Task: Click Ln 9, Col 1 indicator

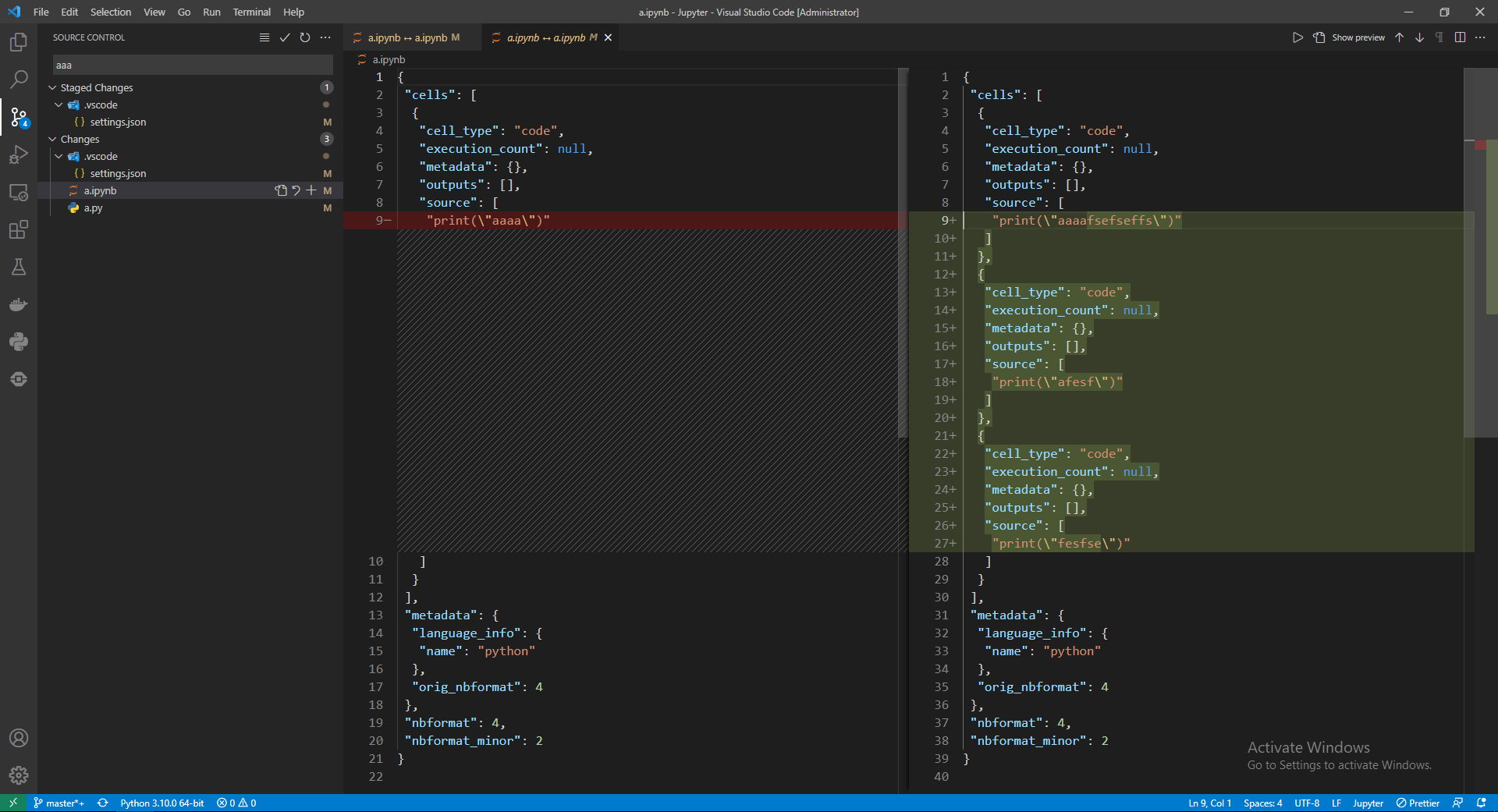Action: [1210, 803]
